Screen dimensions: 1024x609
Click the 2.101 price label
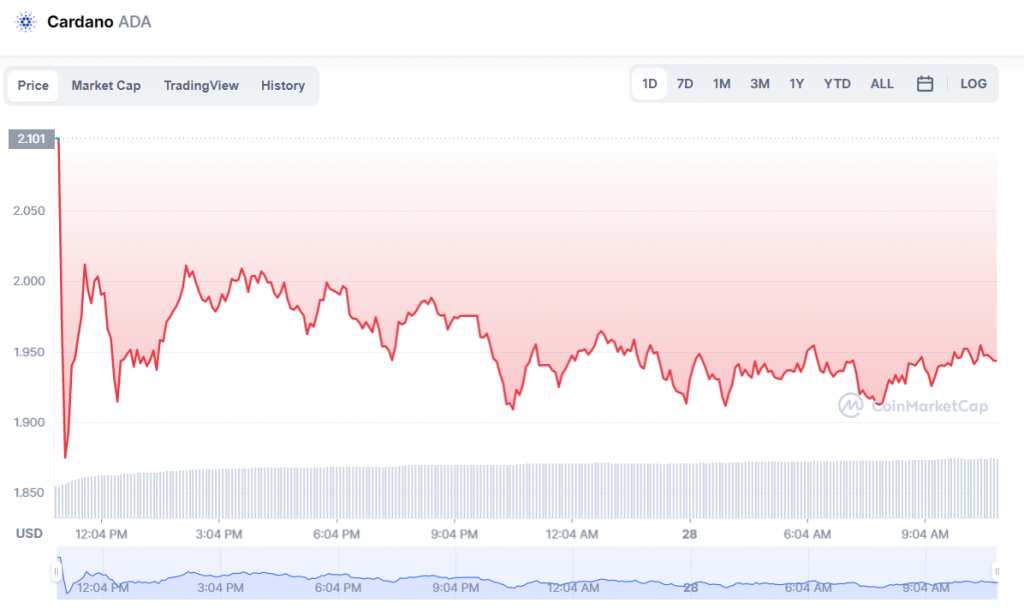pyautogui.click(x=31, y=138)
